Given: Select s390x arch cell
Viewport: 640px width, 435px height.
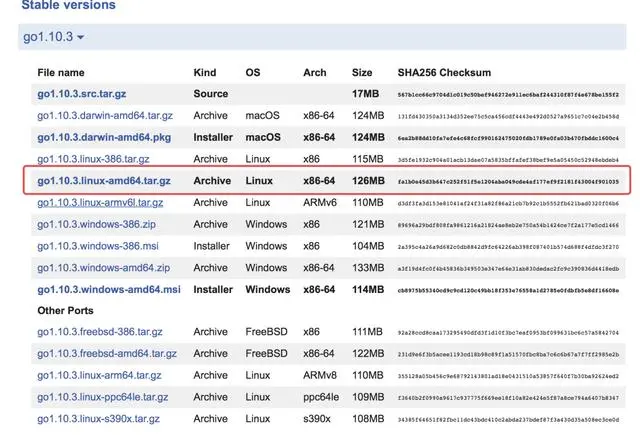Looking at the screenshot, I should pos(317,419).
